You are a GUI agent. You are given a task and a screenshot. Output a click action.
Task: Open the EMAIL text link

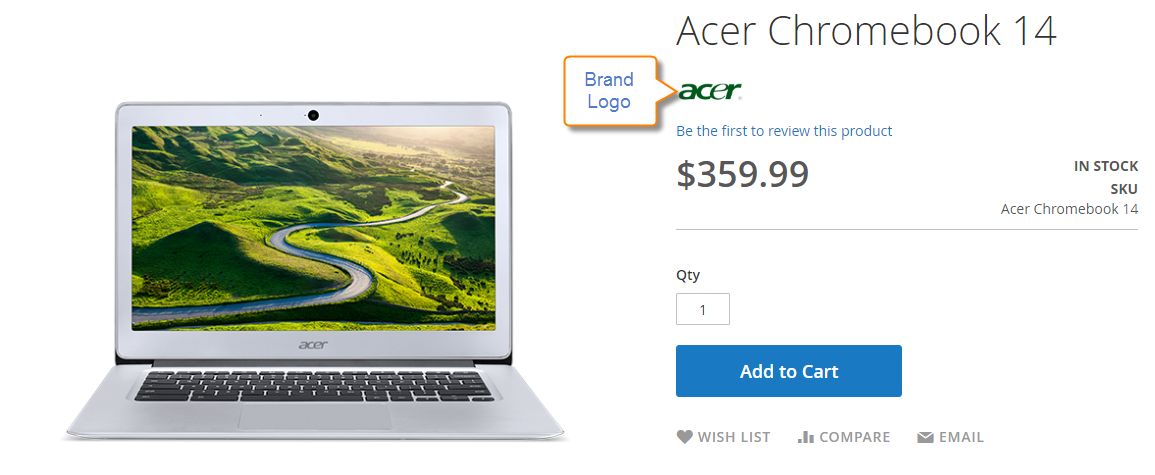click(x=961, y=437)
